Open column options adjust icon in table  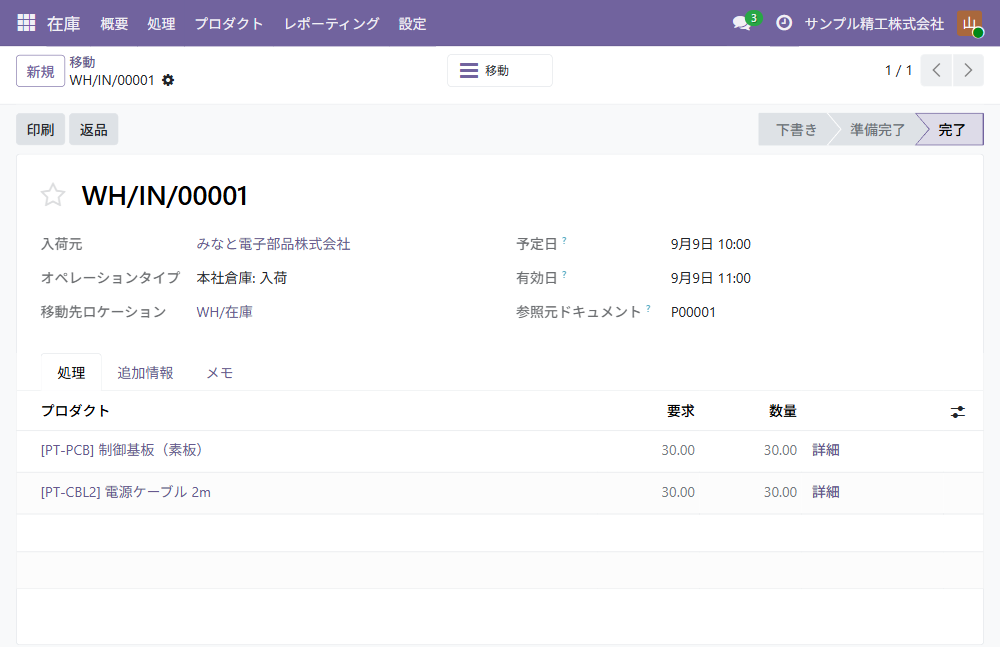coord(957,412)
